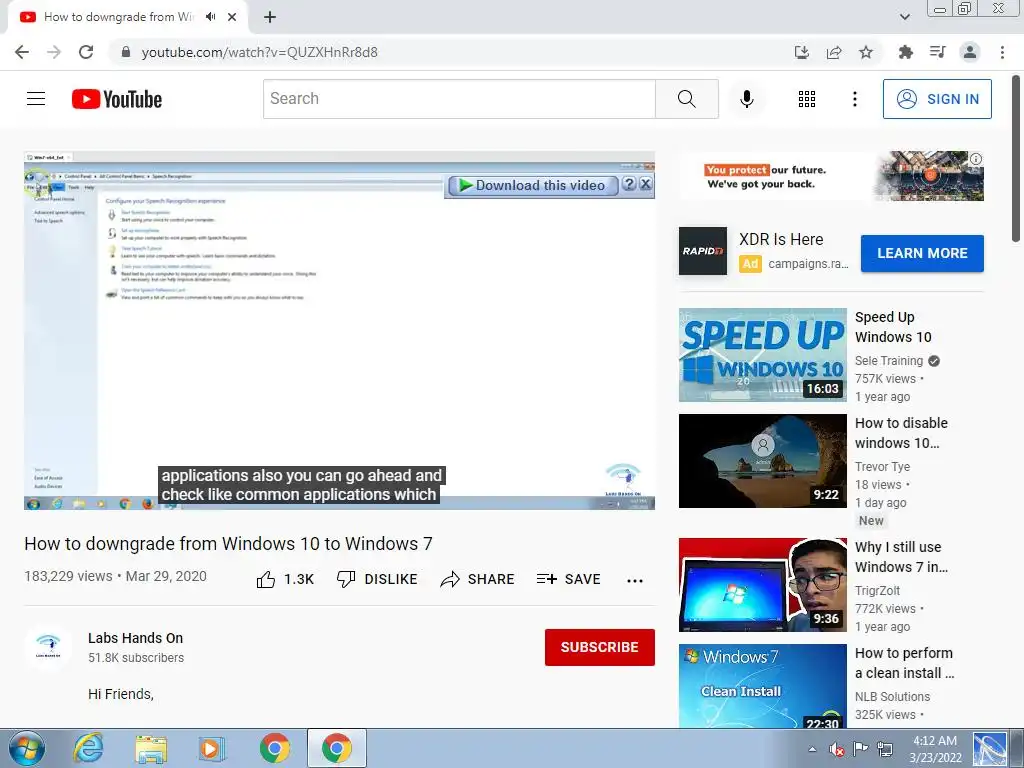
Task: Open the network tray icon
Action: 885,748
